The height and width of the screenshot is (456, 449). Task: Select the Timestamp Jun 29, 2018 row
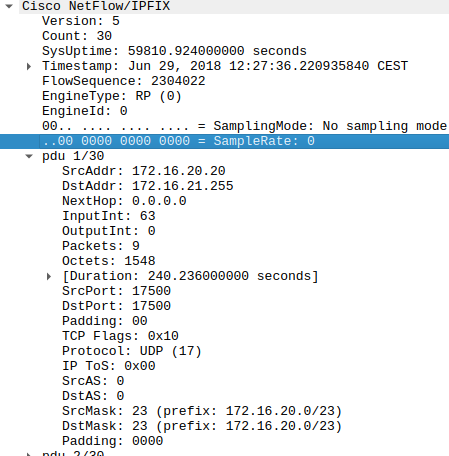point(225,66)
